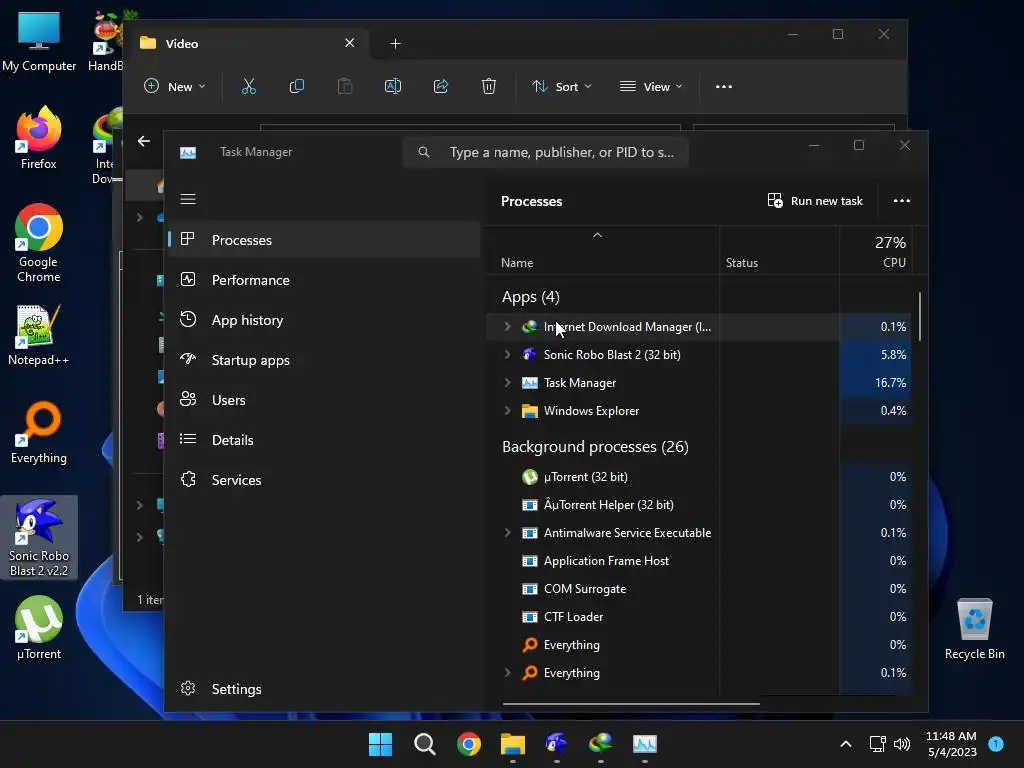
Task: Select Notepad++ desktop shortcut
Action: [x=39, y=335]
